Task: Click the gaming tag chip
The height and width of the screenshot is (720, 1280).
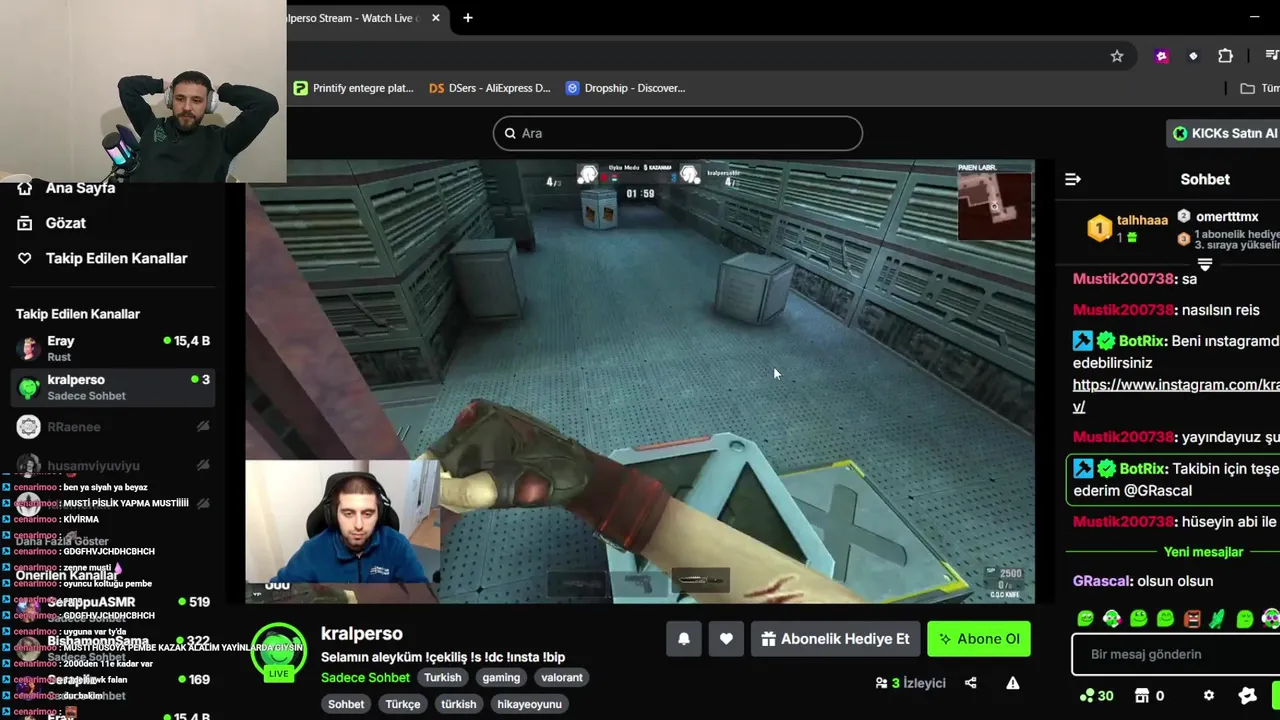Action: pyautogui.click(x=501, y=677)
